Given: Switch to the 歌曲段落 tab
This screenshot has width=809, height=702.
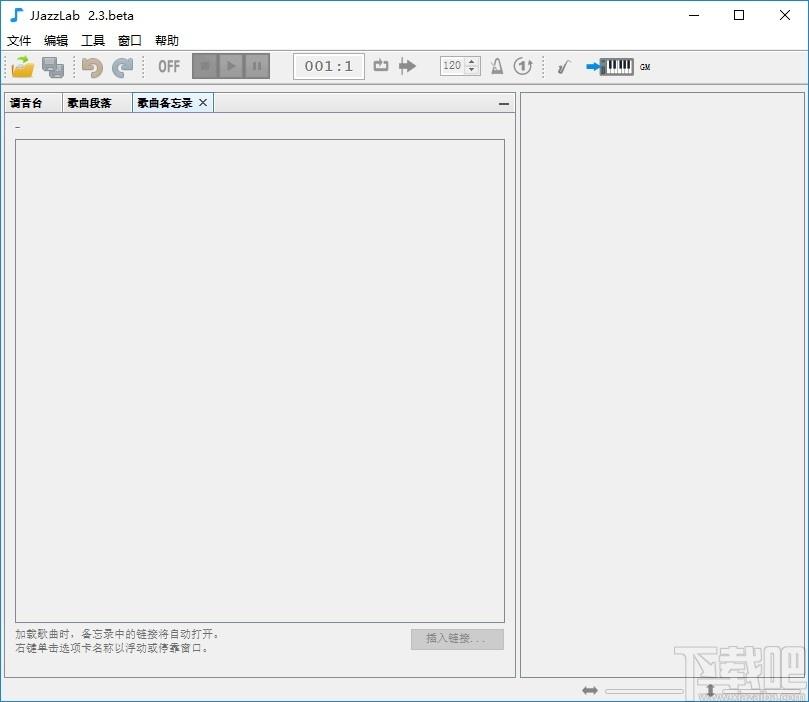Looking at the screenshot, I should (97, 103).
